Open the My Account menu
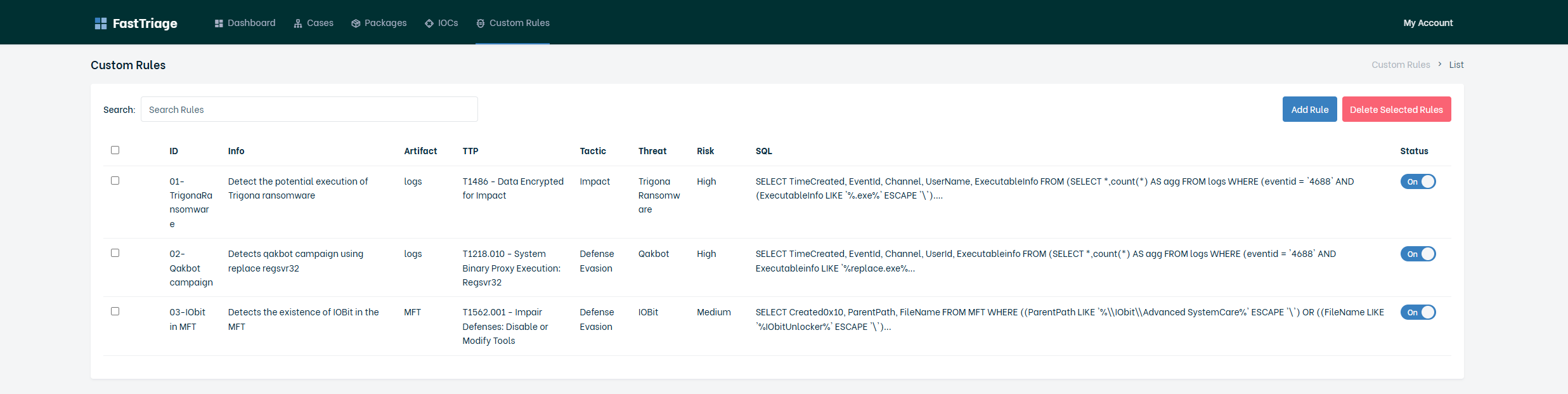Screen dimensions: 1568x394 [x=1428, y=23]
